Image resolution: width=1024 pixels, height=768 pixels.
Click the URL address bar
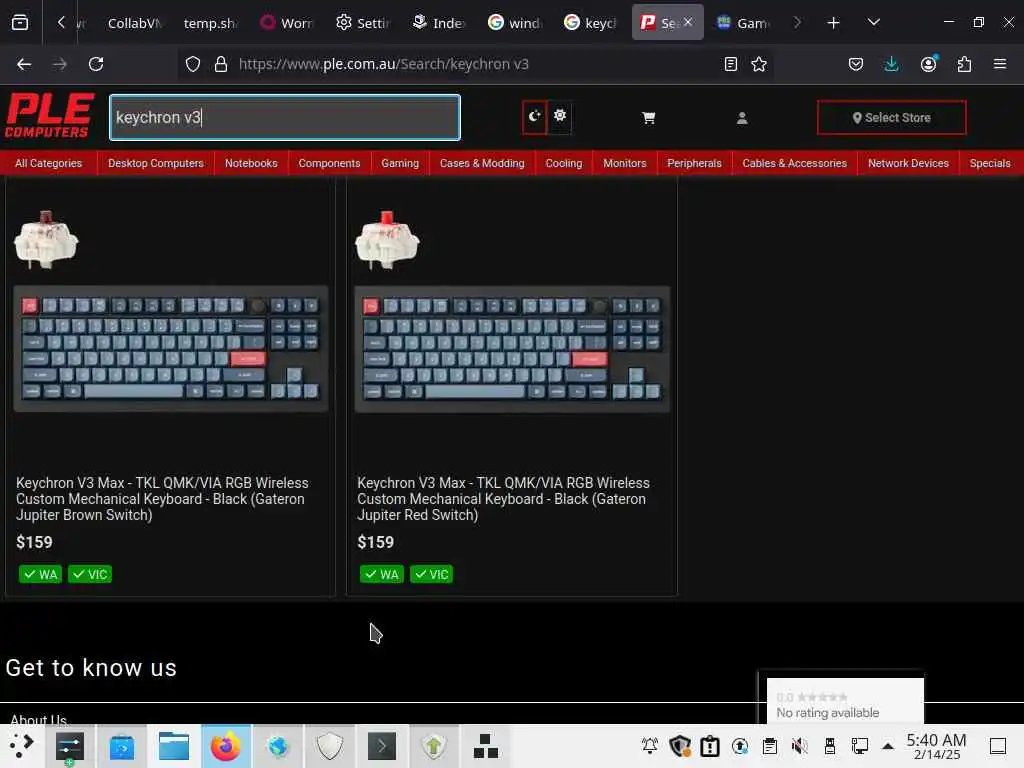pos(477,64)
